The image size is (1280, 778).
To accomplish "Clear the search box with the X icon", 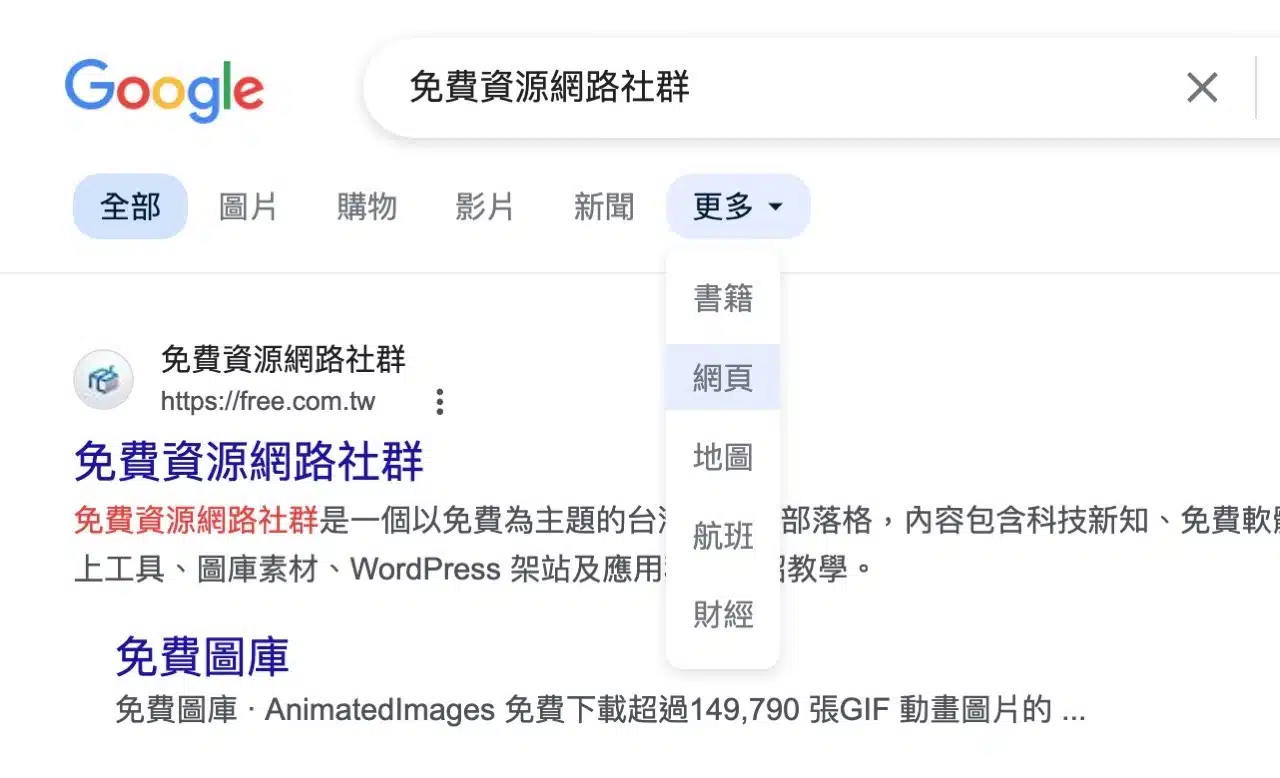I will [x=1201, y=88].
